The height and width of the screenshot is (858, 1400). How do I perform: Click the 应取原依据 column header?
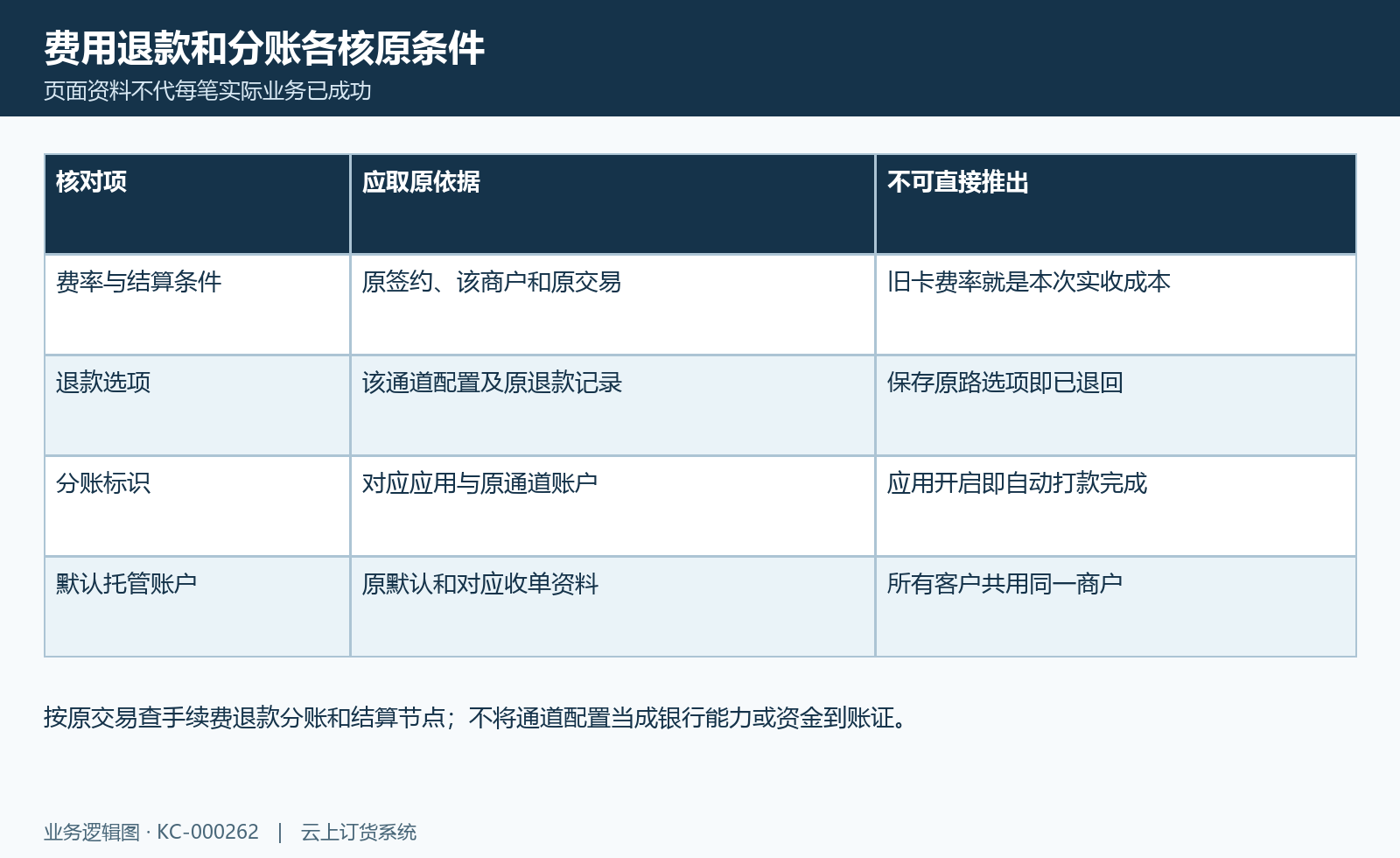tap(612, 204)
